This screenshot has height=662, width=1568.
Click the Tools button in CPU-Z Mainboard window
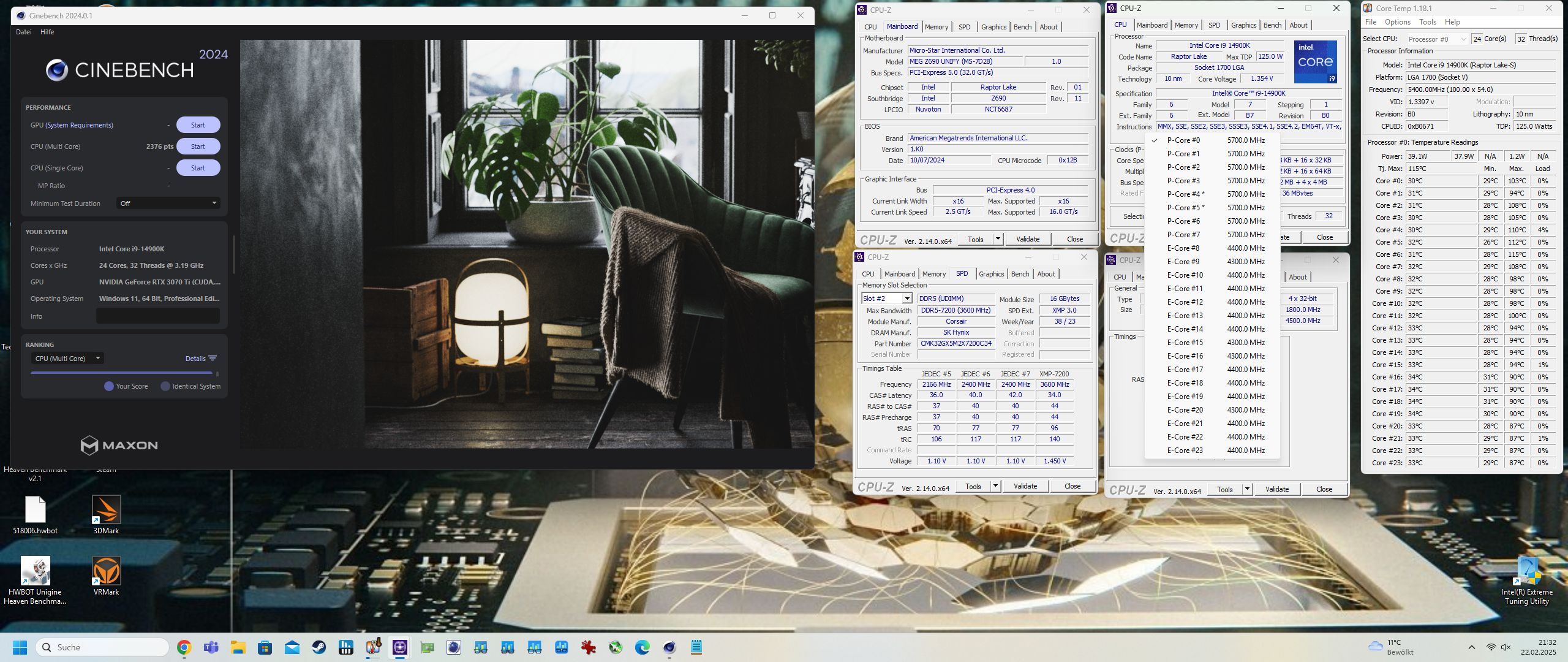point(975,239)
